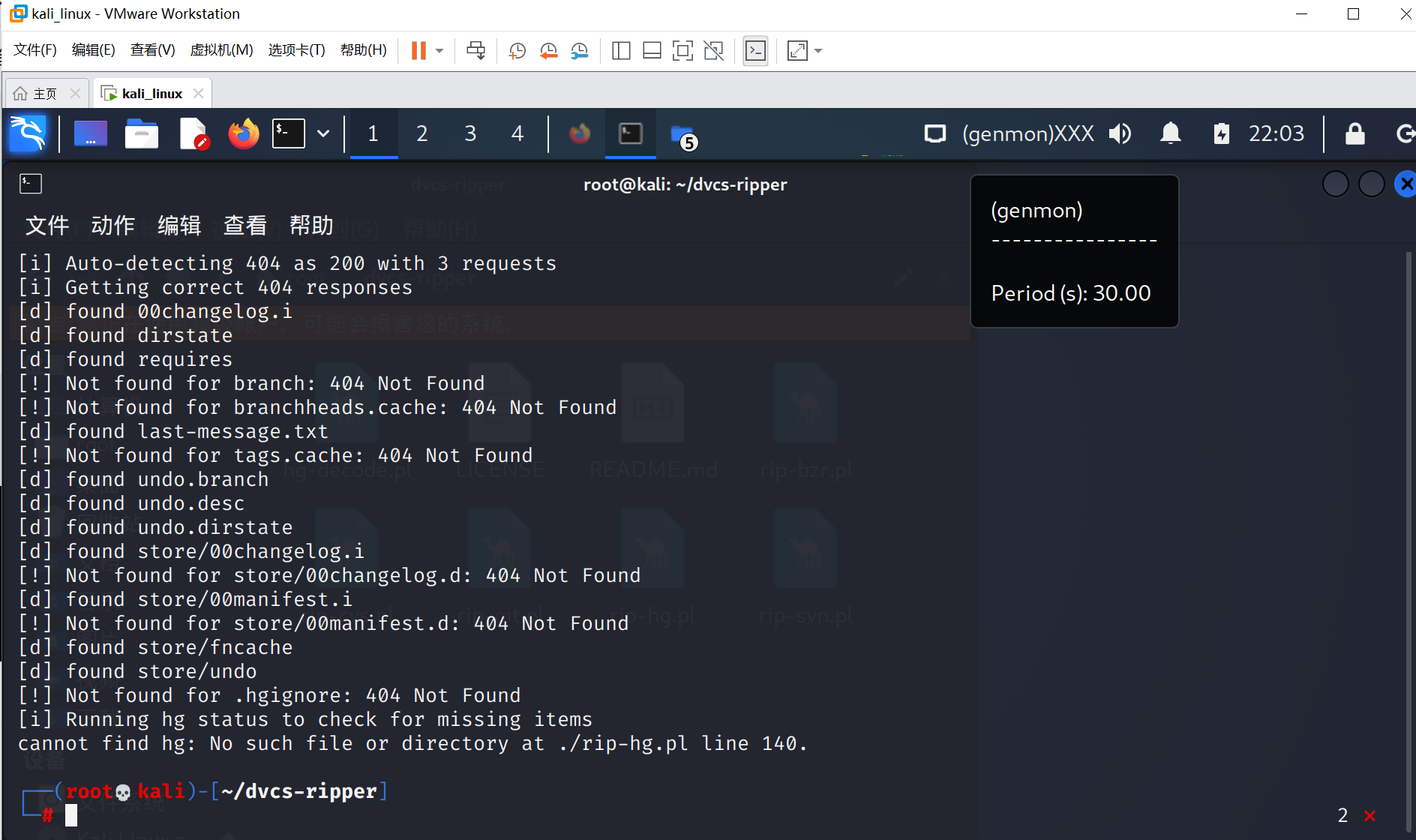Open the terminal 编辑 menu

(x=179, y=225)
